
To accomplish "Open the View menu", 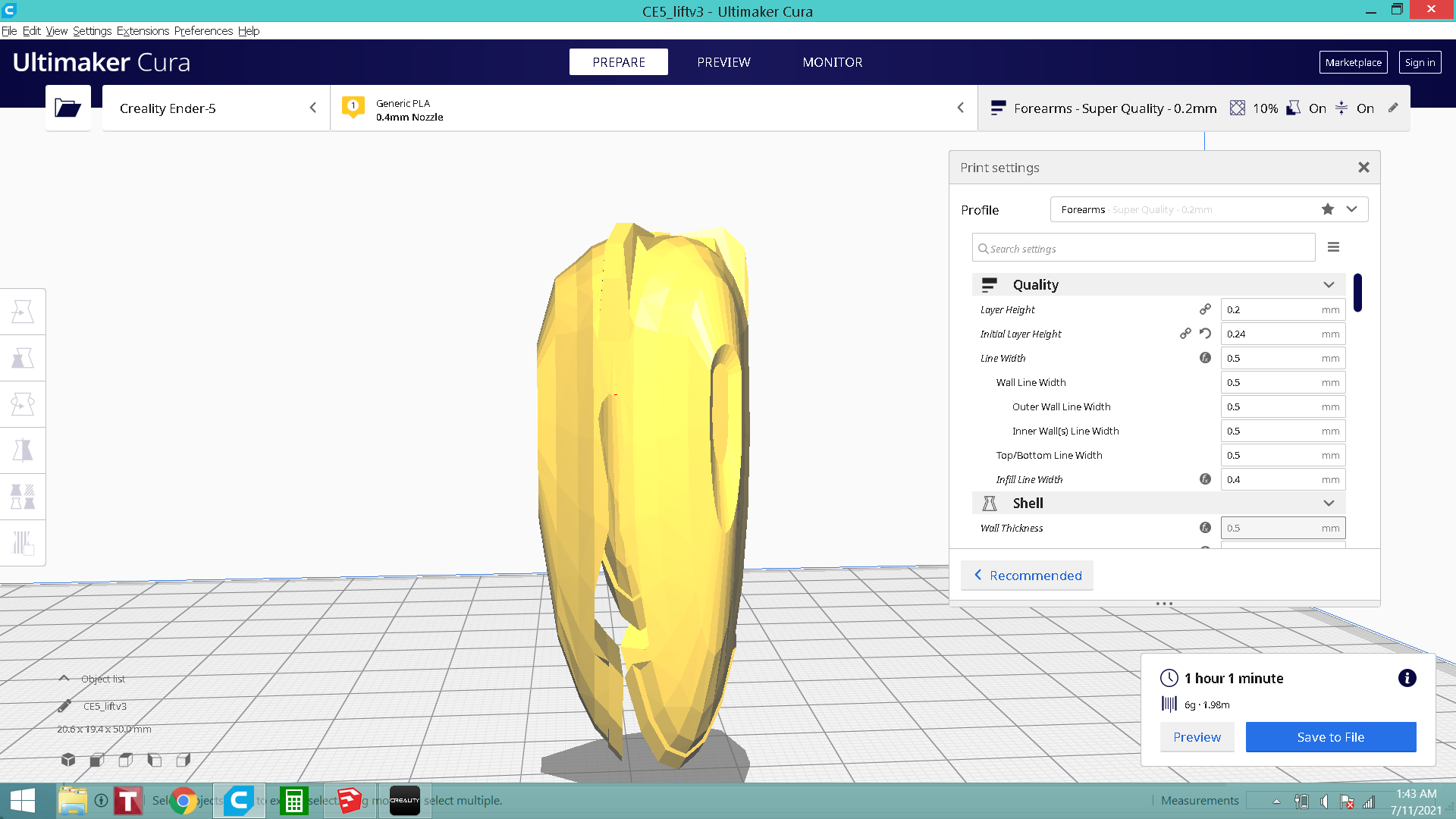I will [x=57, y=31].
